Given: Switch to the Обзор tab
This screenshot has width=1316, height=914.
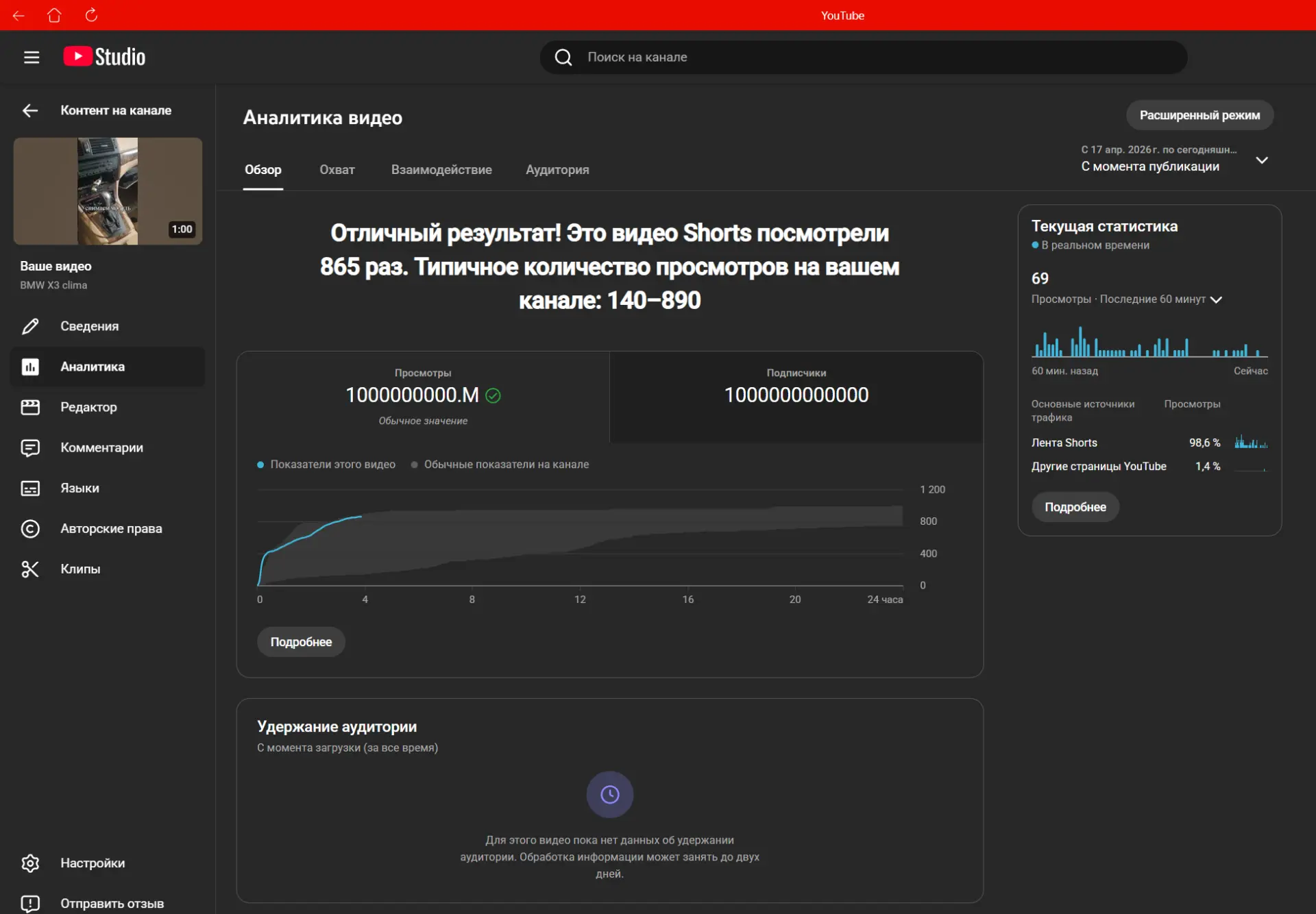Looking at the screenshot, I should tap(263, 169).
